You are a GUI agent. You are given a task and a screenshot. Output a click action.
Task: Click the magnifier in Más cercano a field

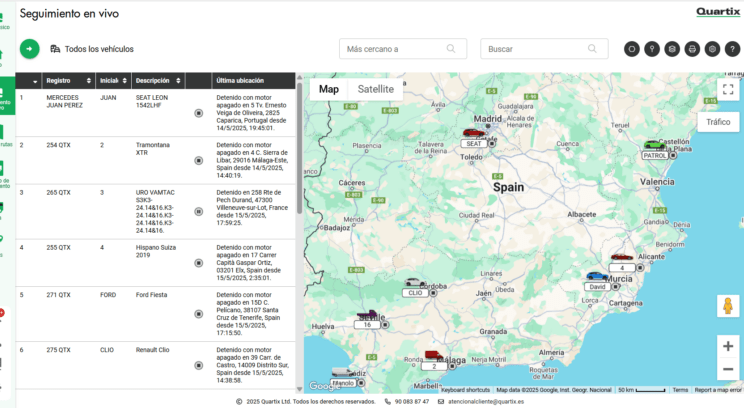(x=451, y=48)
